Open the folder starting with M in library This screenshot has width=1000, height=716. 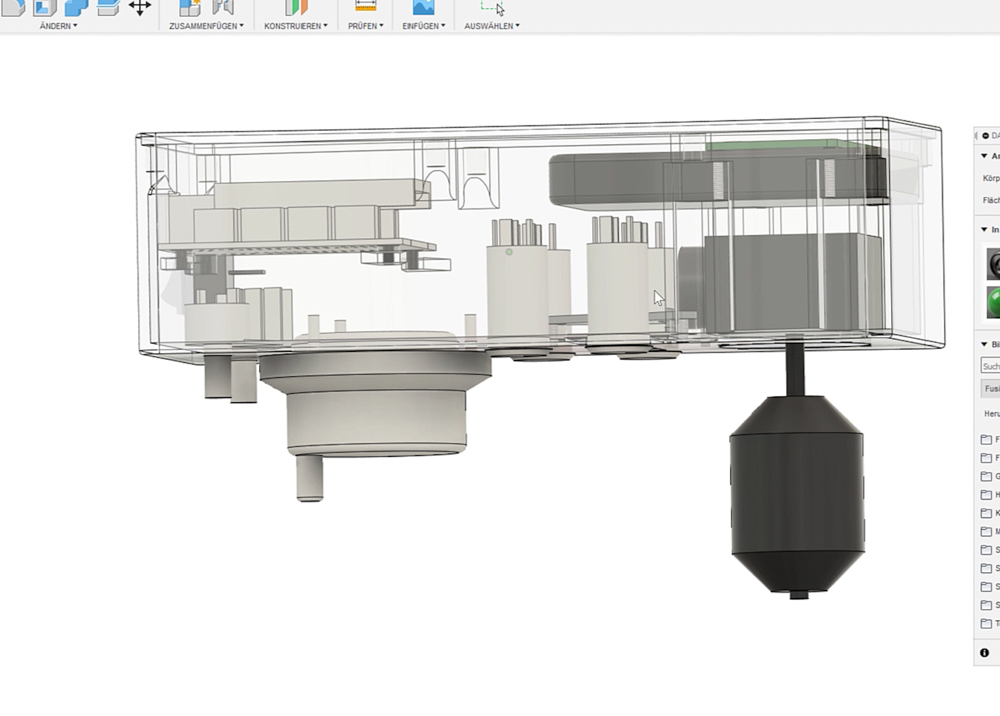tap(990, 532)
